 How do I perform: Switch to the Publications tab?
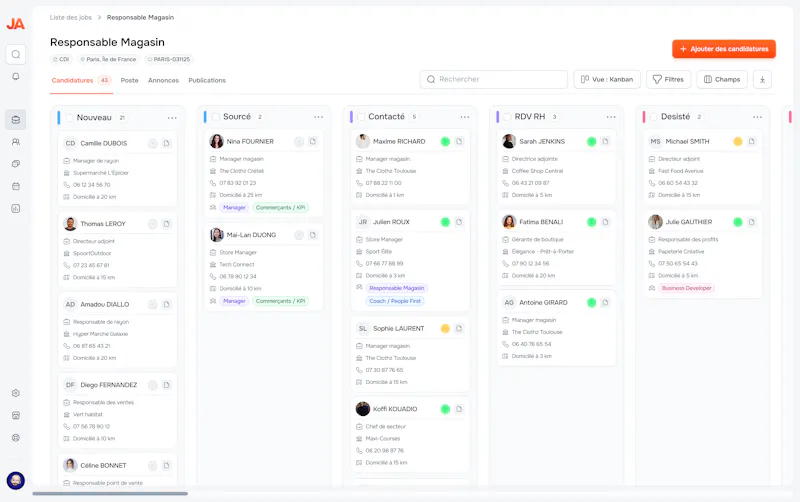(x=207, y=81)
